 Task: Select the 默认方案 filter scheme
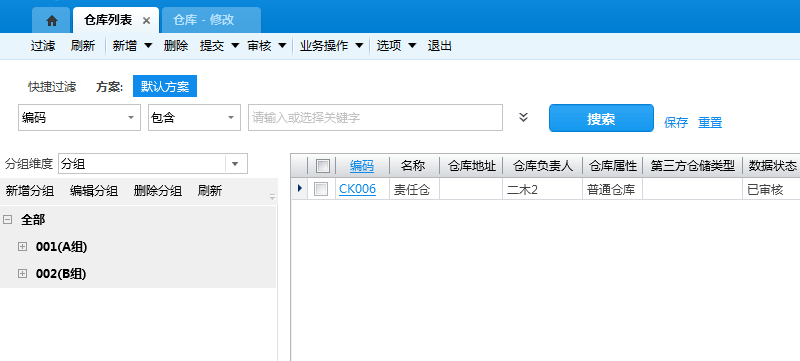click(165, 87)
